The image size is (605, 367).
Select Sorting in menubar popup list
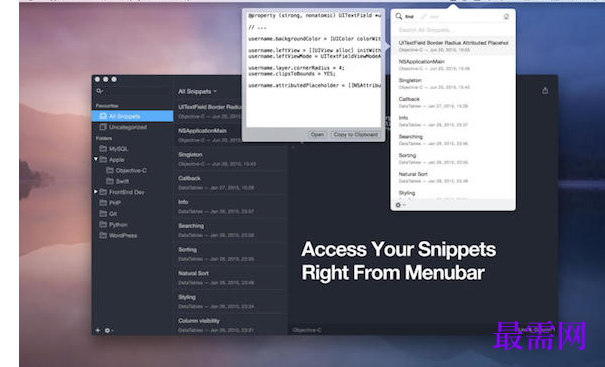tap(453, 158)
